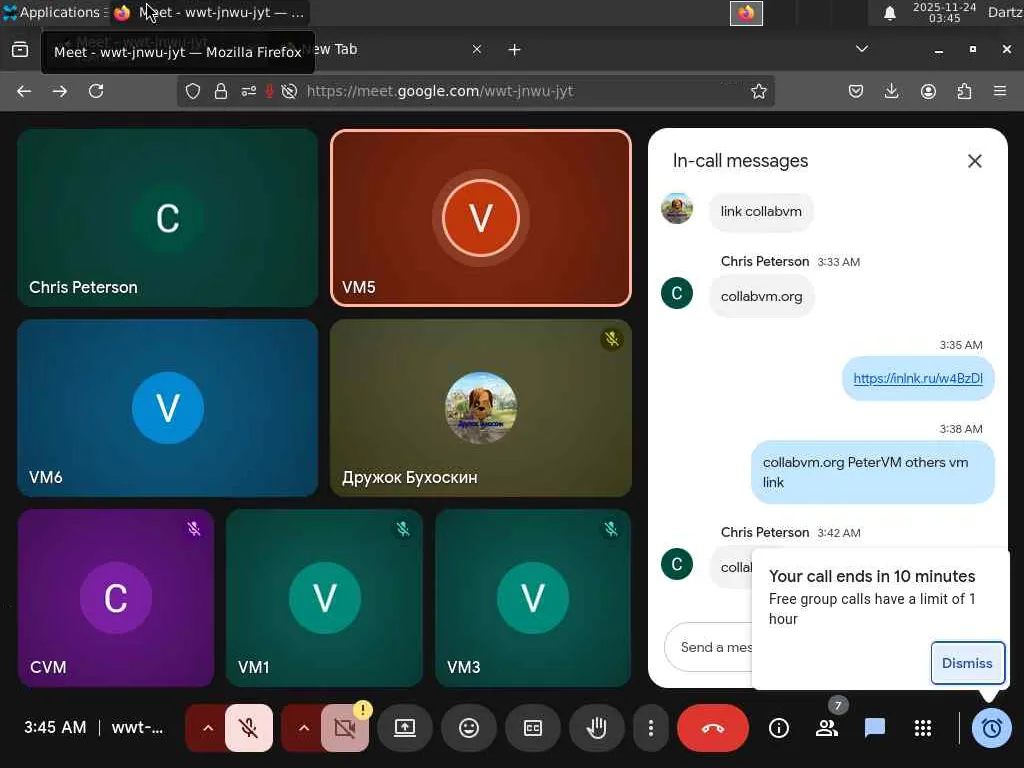
Task: Open meeting details info icon
Action: click(x=778, y=728)
